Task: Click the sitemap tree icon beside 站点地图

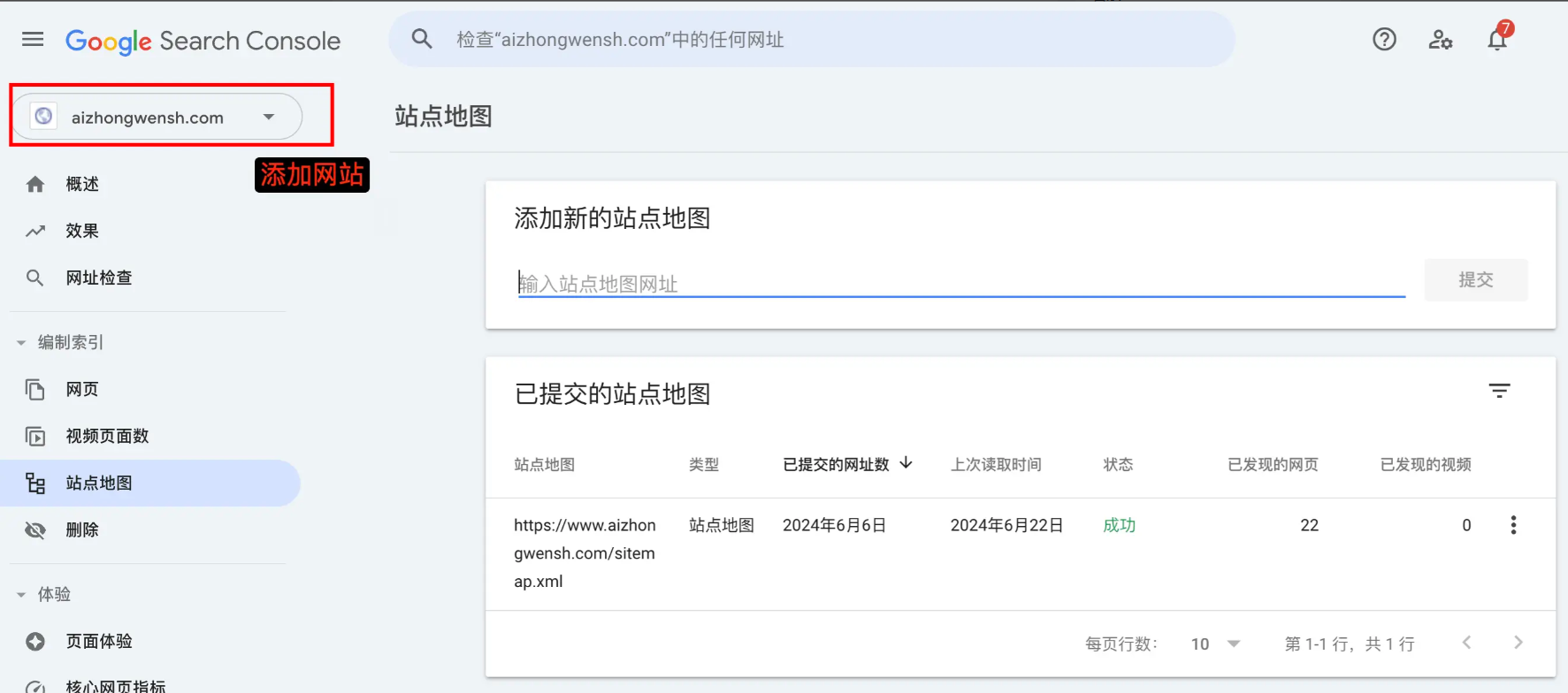Action: tap(35, 483)
